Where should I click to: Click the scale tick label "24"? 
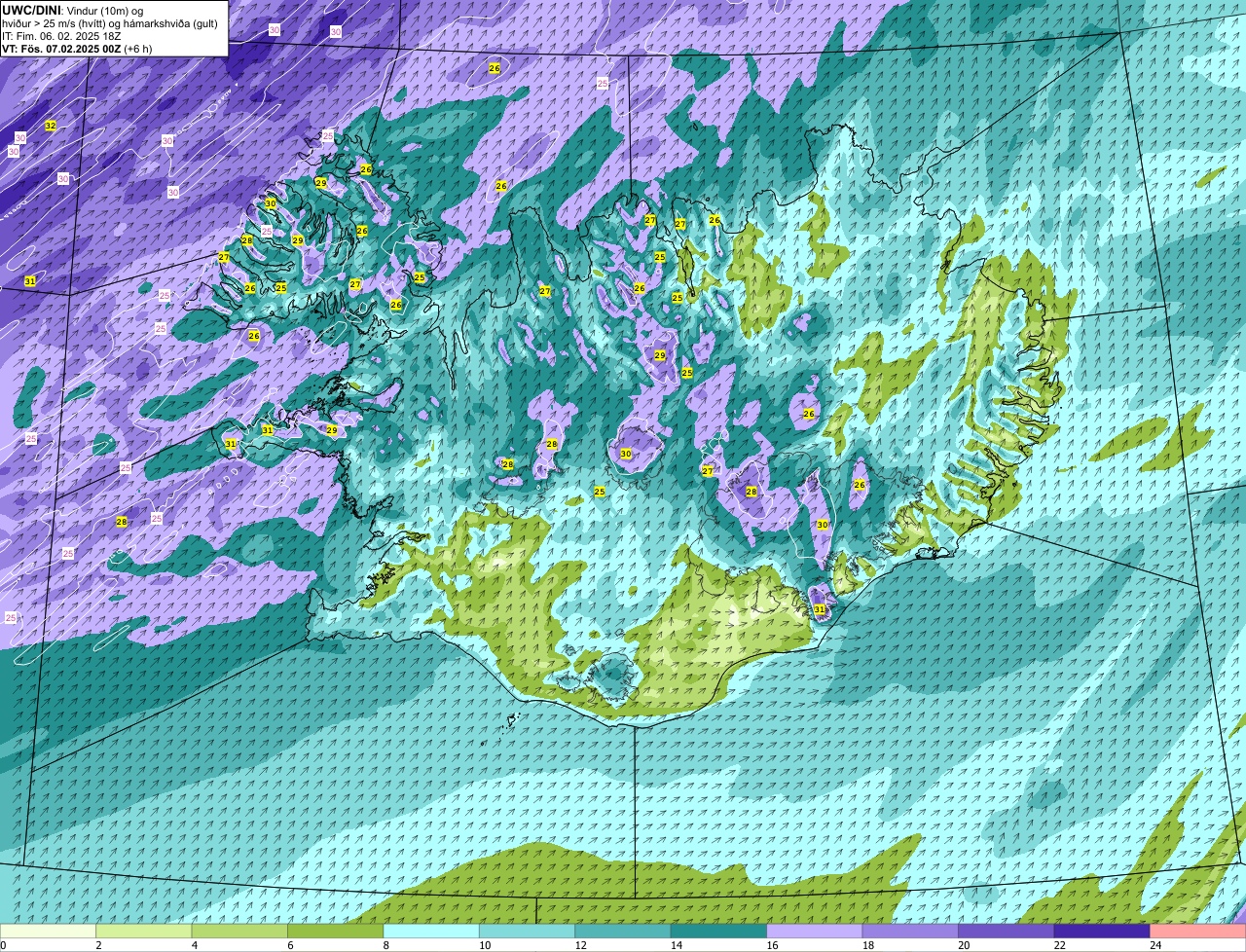(x=1155, y=945)
